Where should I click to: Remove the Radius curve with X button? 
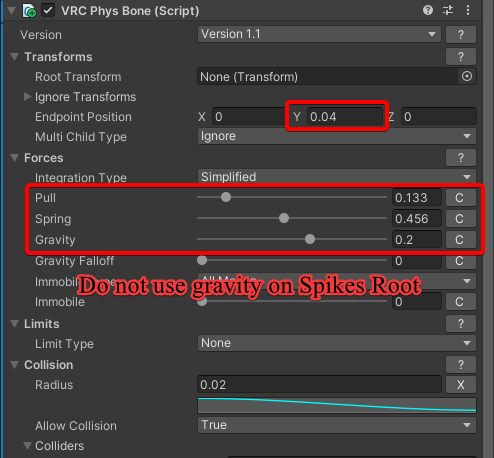[x=461, y=385]
